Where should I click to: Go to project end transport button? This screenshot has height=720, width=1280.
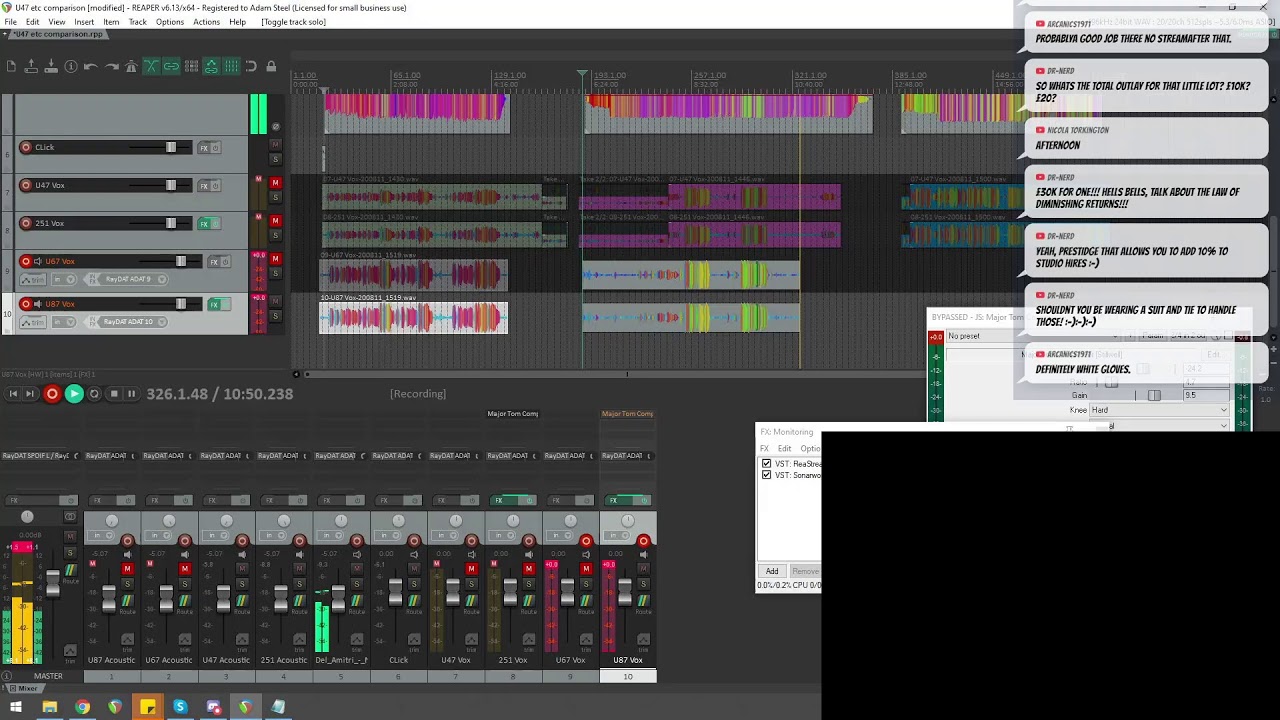point(30,394)
